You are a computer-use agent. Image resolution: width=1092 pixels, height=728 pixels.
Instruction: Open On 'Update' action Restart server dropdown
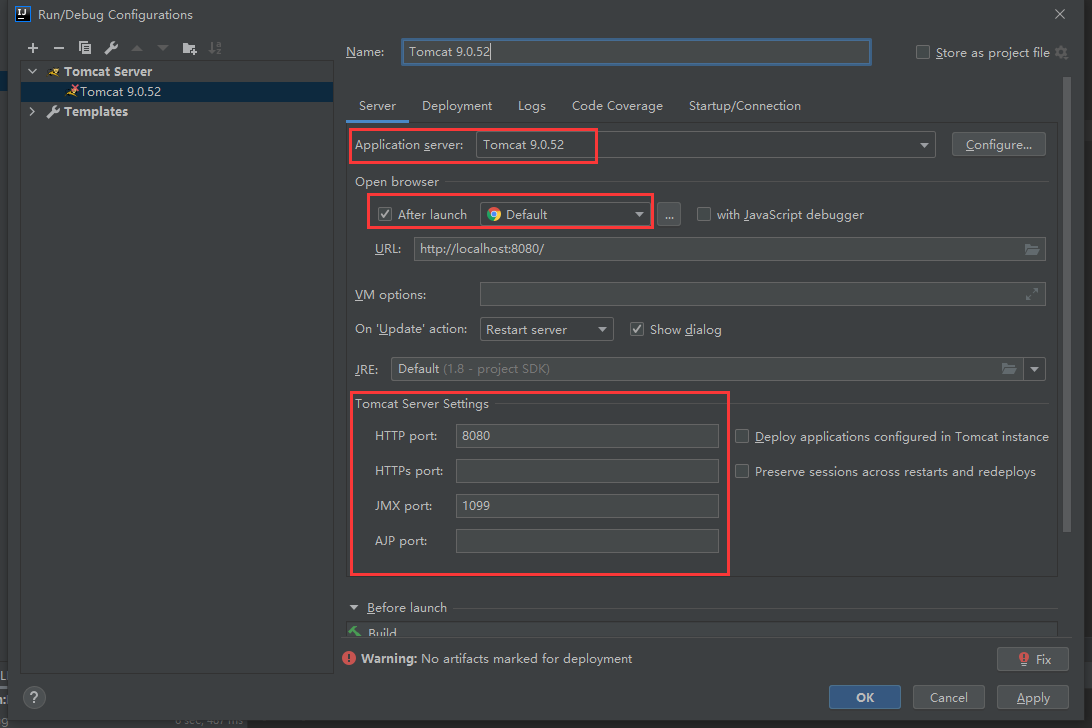(x=547, y=330)
